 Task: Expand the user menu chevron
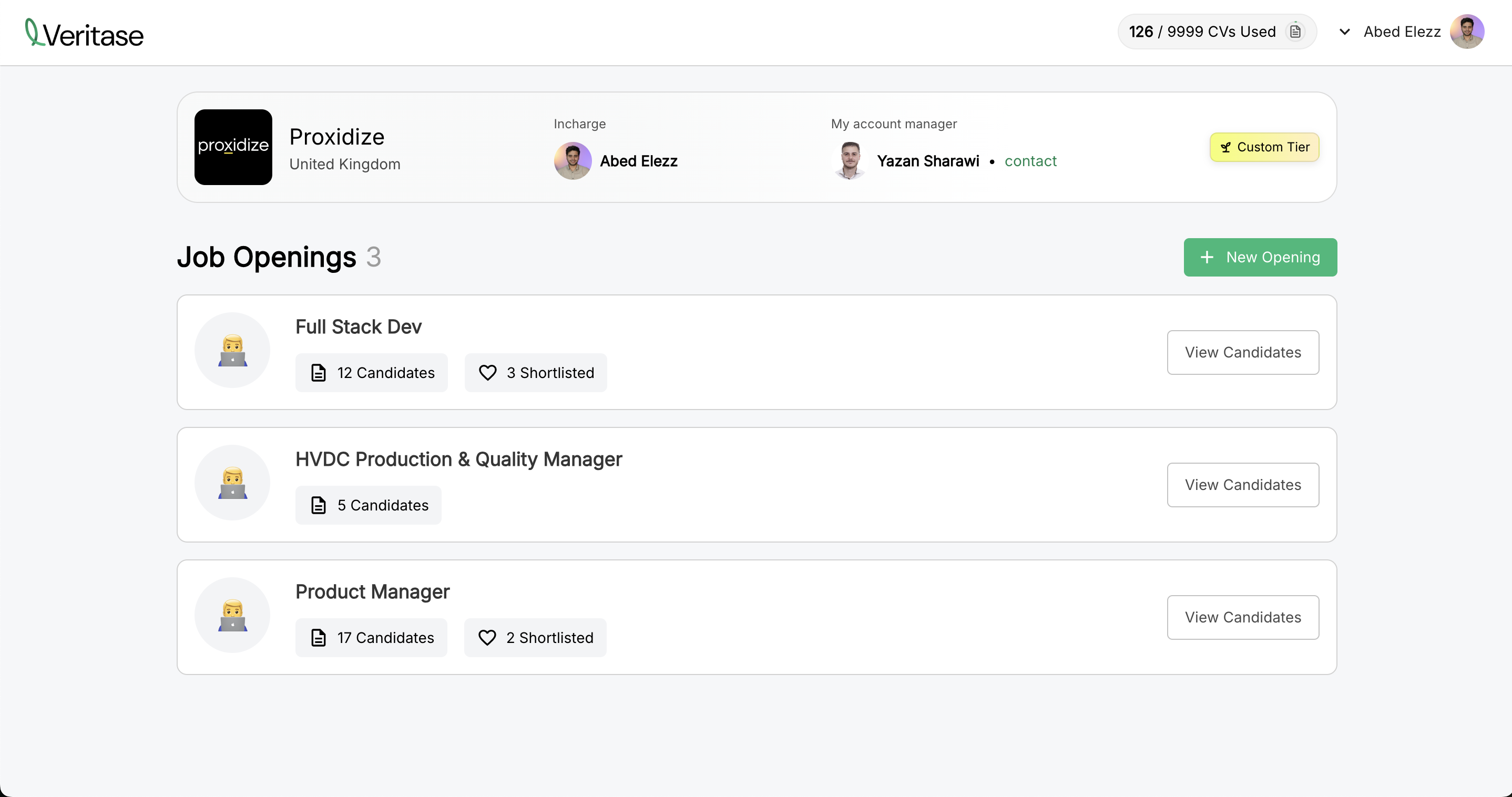[x=1344, y=32]
